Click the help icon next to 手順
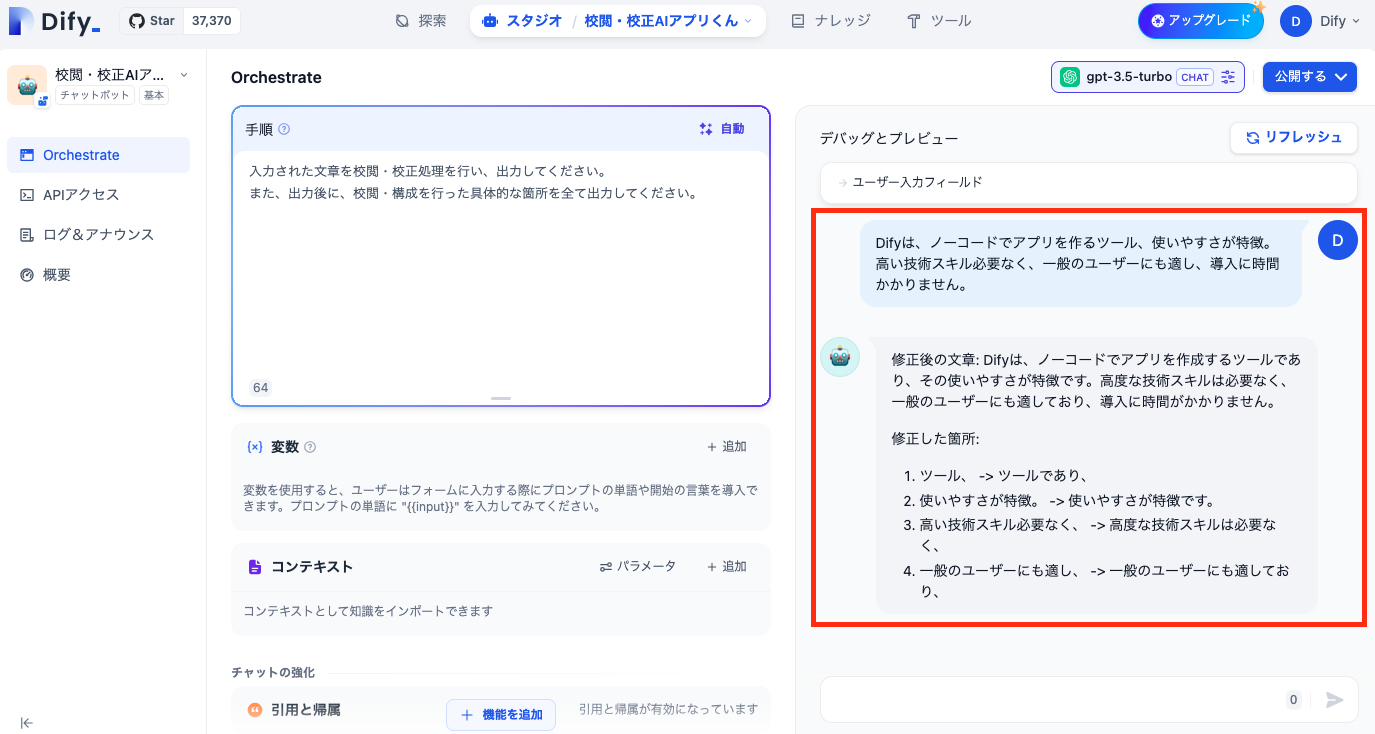Screen dimensions: 1375x734 coord(284,129)
